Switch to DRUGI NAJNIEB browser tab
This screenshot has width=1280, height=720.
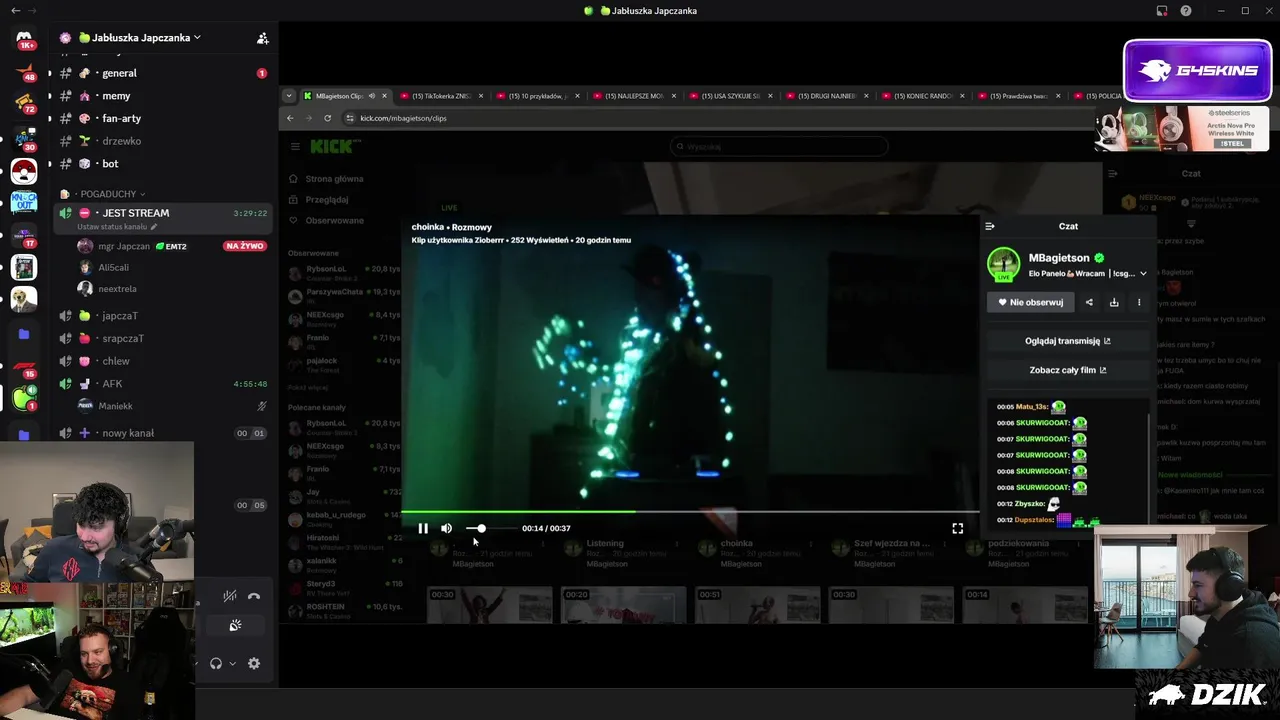pyautogui.click(x=826, y=96)
